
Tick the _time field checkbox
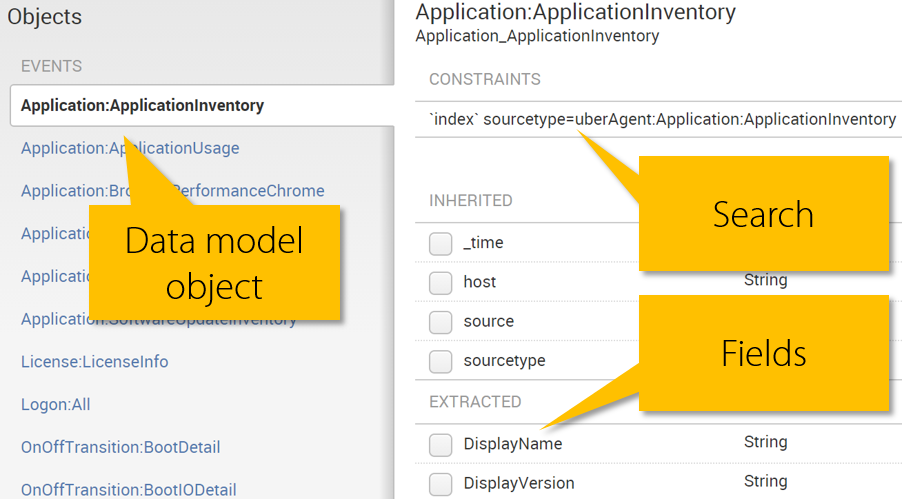[x=441, y=243]
